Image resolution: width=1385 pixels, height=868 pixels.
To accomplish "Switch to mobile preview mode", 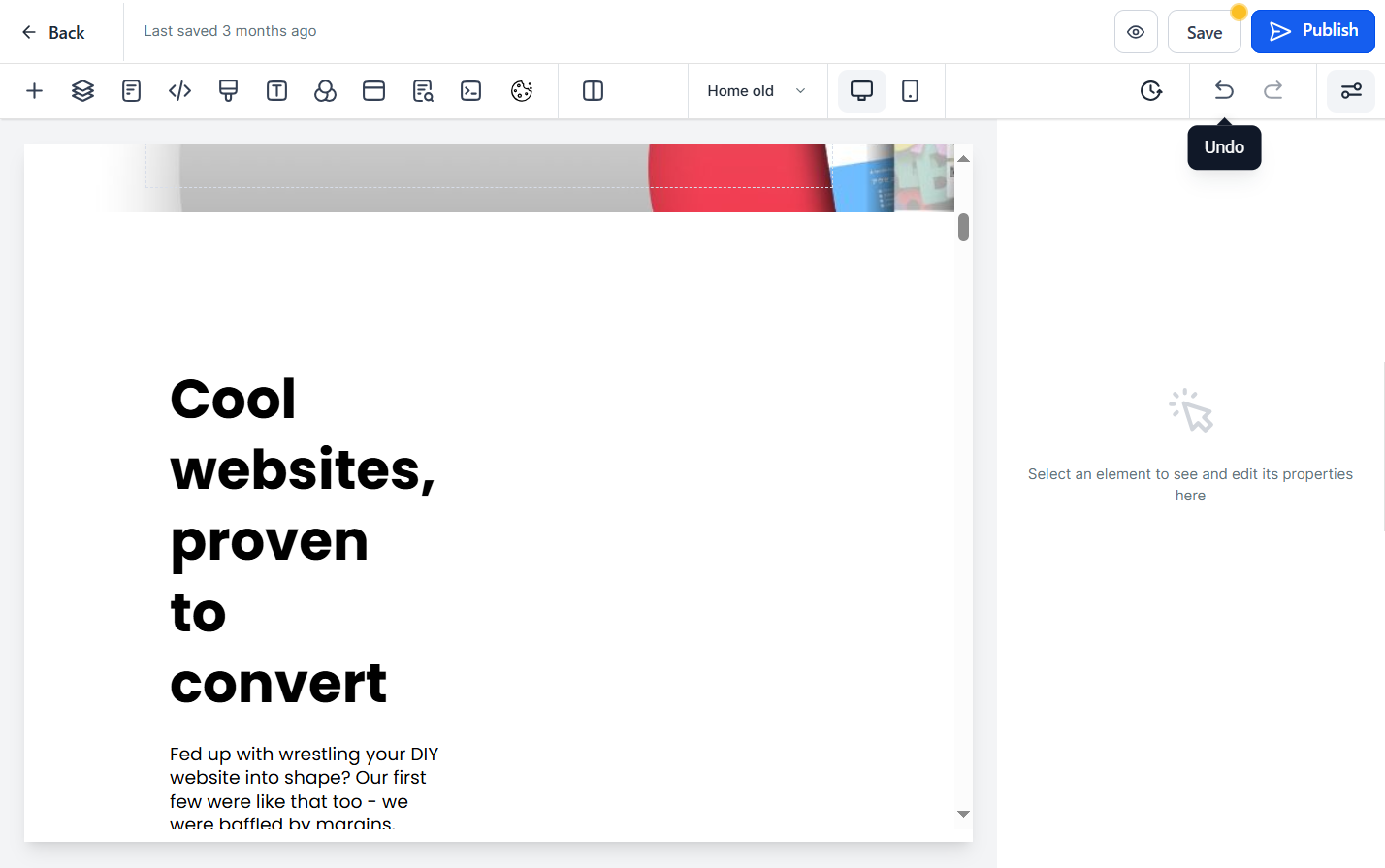I will click(x=910, y=91).
